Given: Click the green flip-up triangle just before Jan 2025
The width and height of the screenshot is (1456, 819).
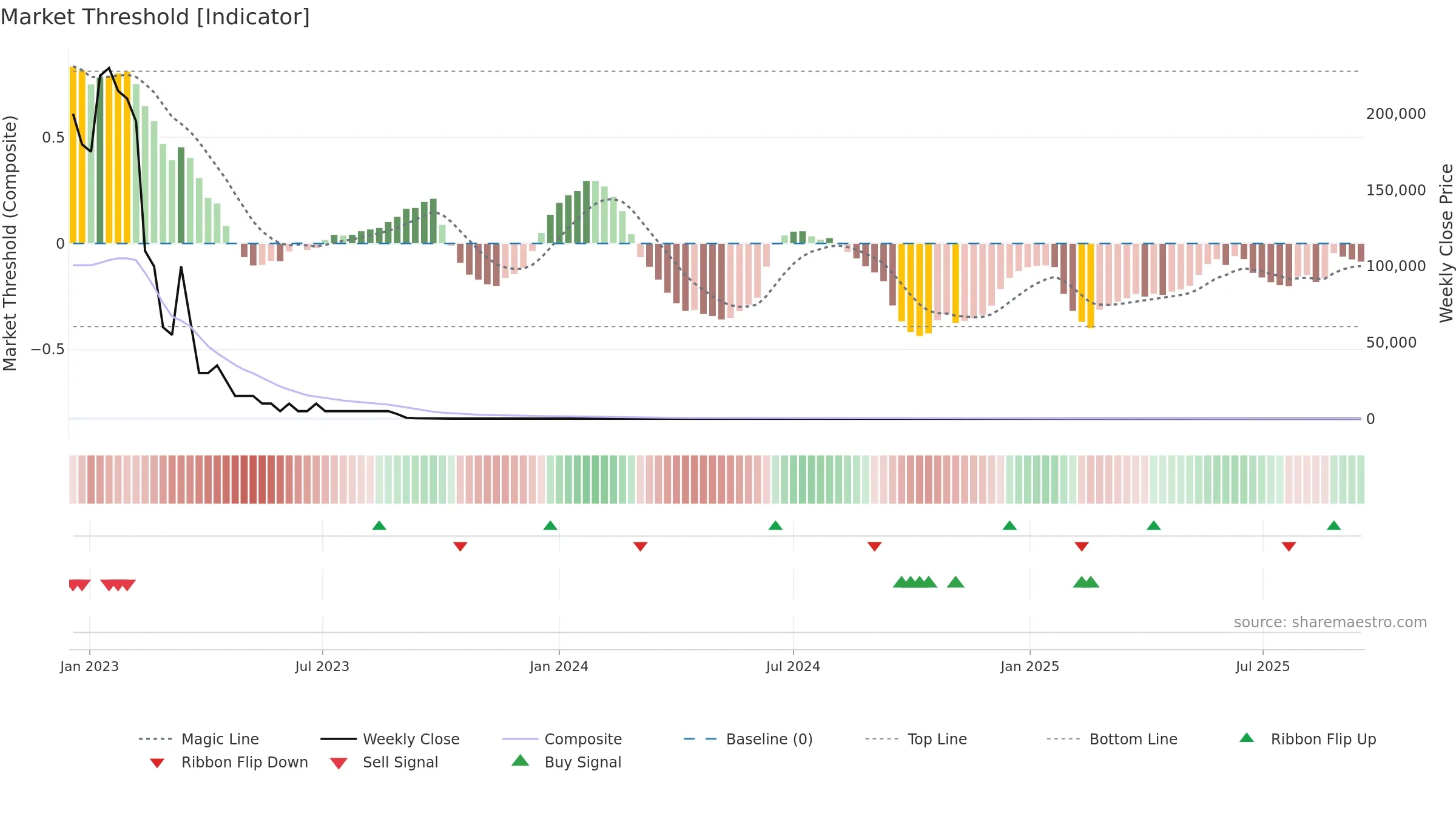Looking at the screenshot, I should point(1009,525).
